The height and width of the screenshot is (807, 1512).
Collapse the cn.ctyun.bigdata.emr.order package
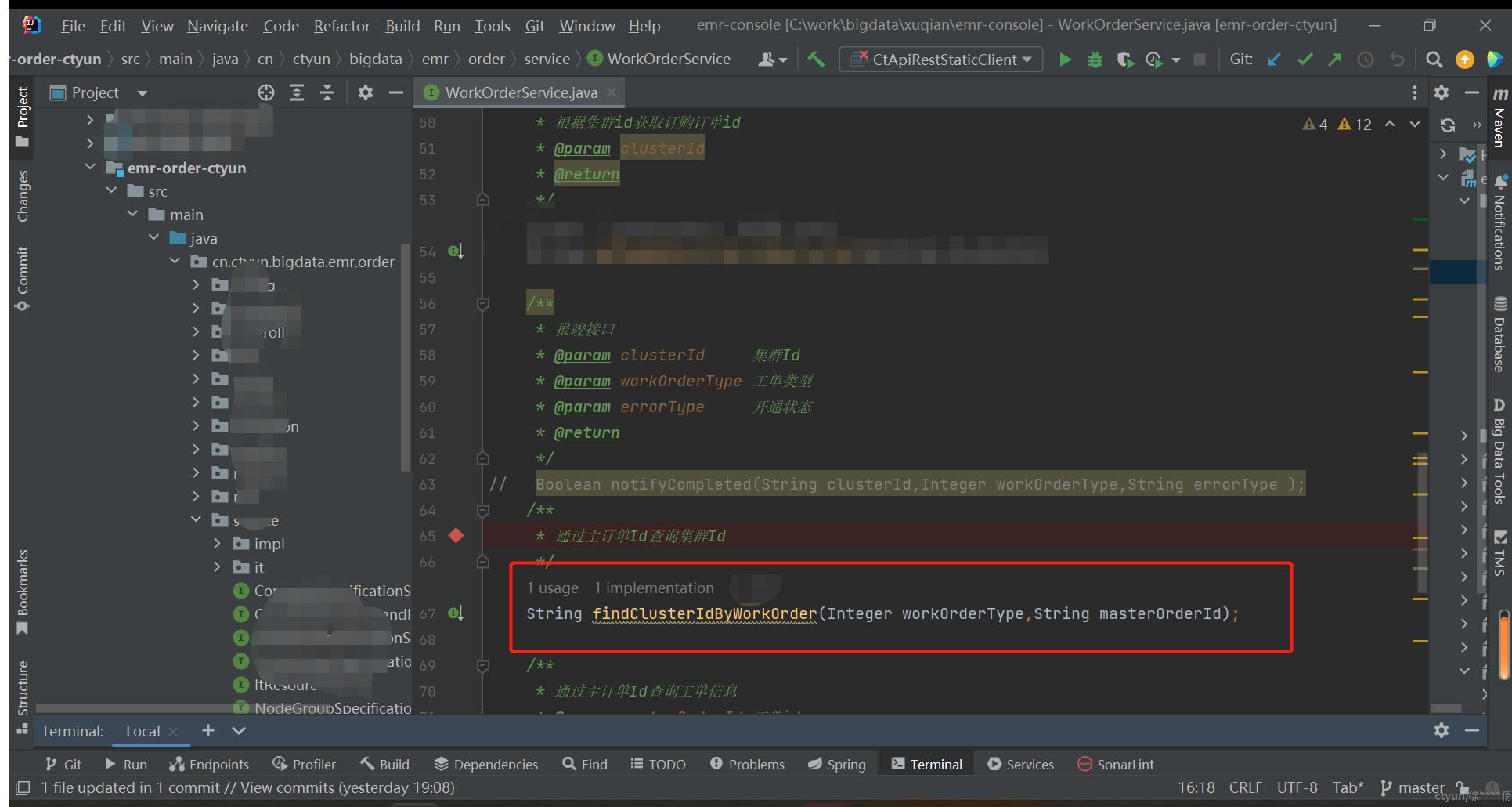[175, 262]
